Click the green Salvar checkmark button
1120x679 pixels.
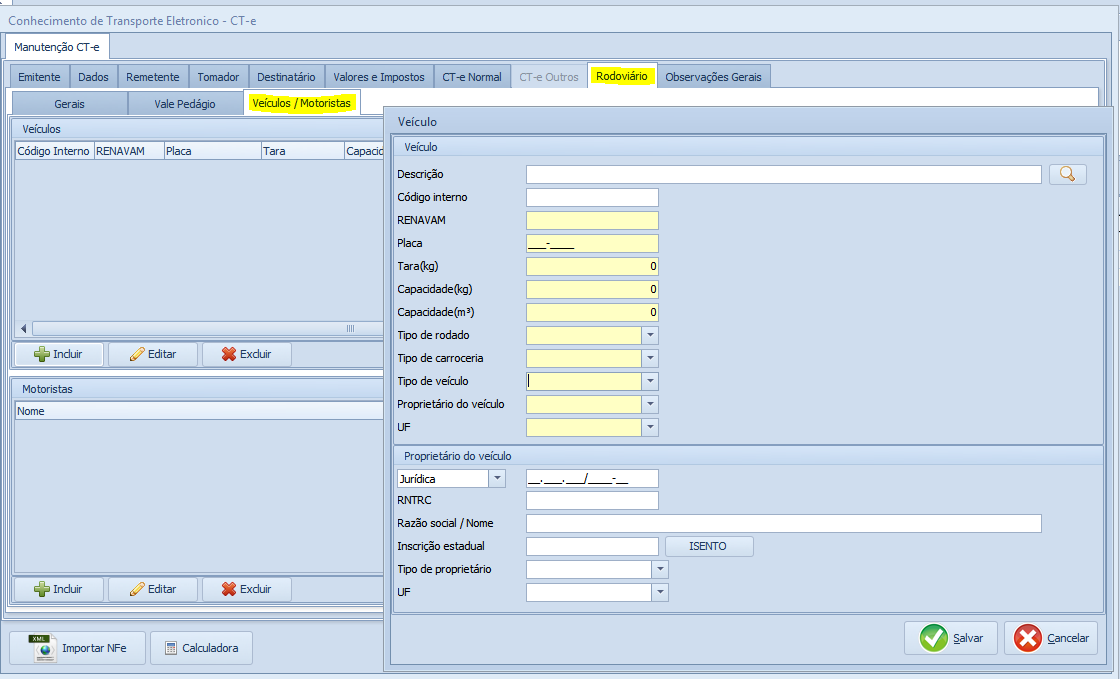coord(950,638)
